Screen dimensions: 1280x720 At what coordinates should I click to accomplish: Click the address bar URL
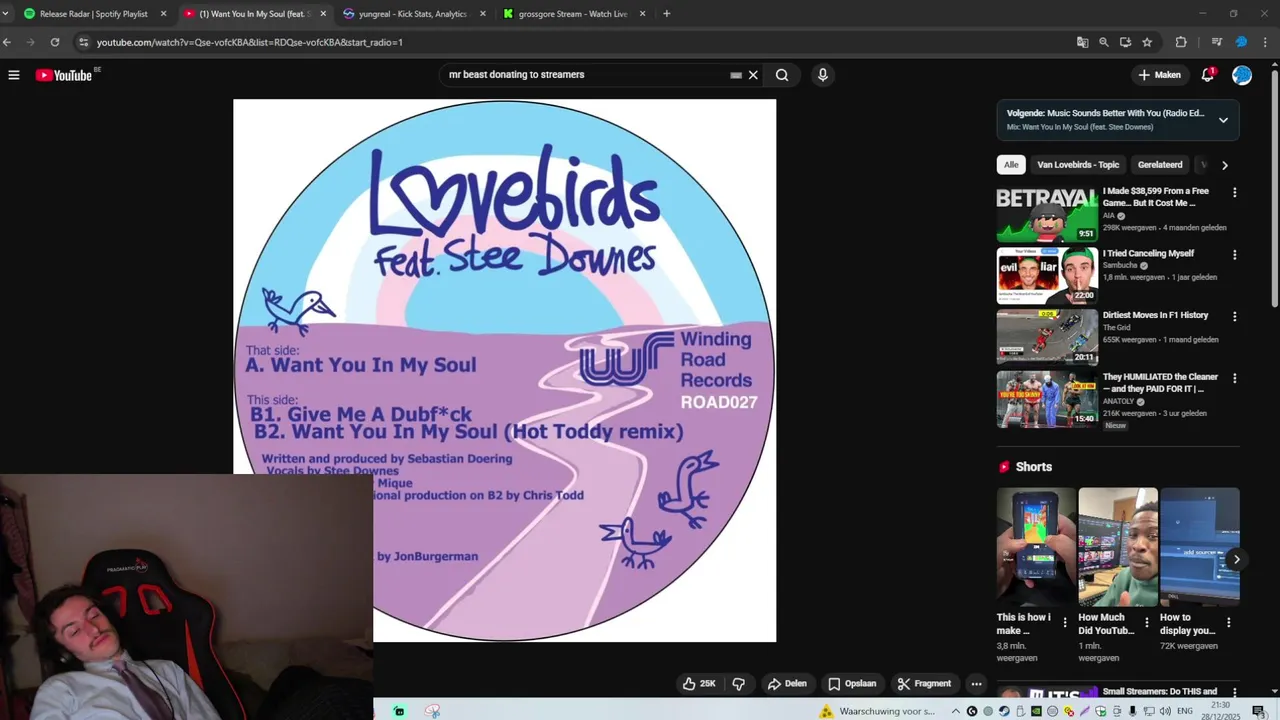tap(250, 42)
